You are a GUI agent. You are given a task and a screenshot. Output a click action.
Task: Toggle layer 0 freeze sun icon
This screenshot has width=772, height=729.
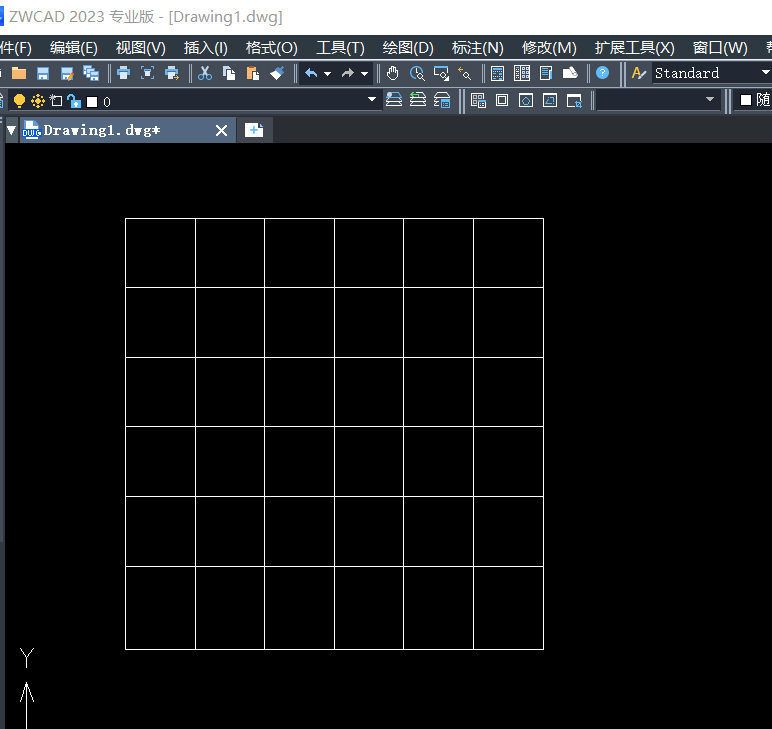click(x=37, y=101)
